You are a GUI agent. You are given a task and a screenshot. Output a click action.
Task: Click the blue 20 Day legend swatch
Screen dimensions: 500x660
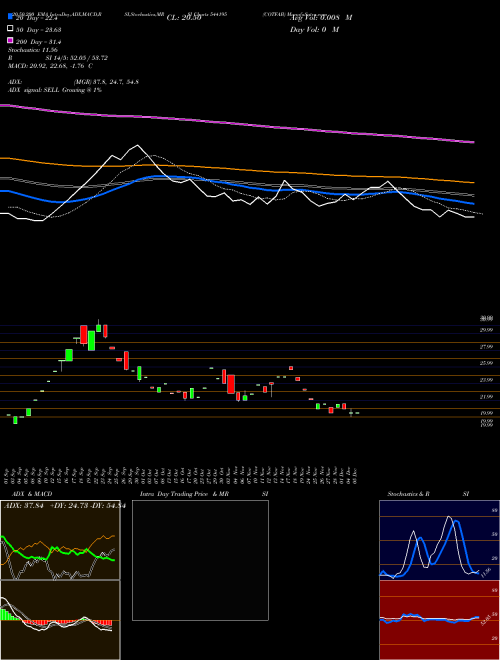coord(10,17)
